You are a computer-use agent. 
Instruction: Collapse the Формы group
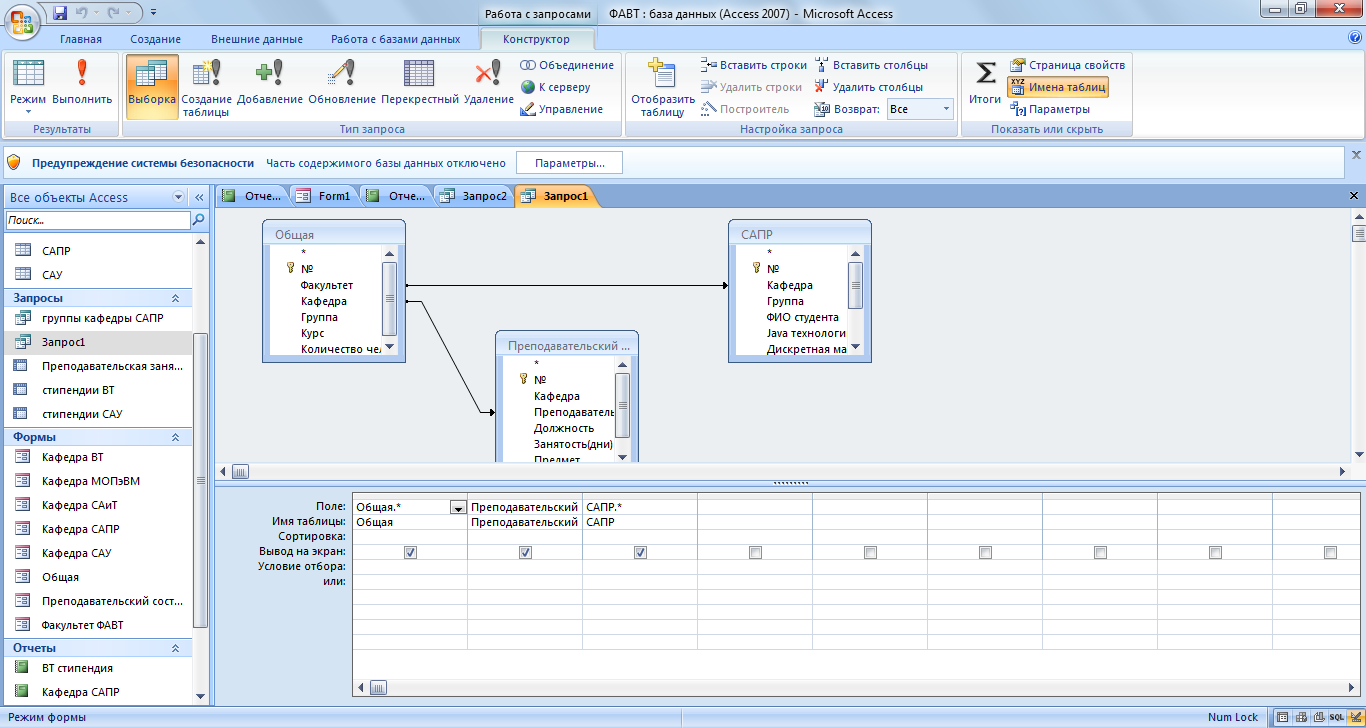point(176,437)
